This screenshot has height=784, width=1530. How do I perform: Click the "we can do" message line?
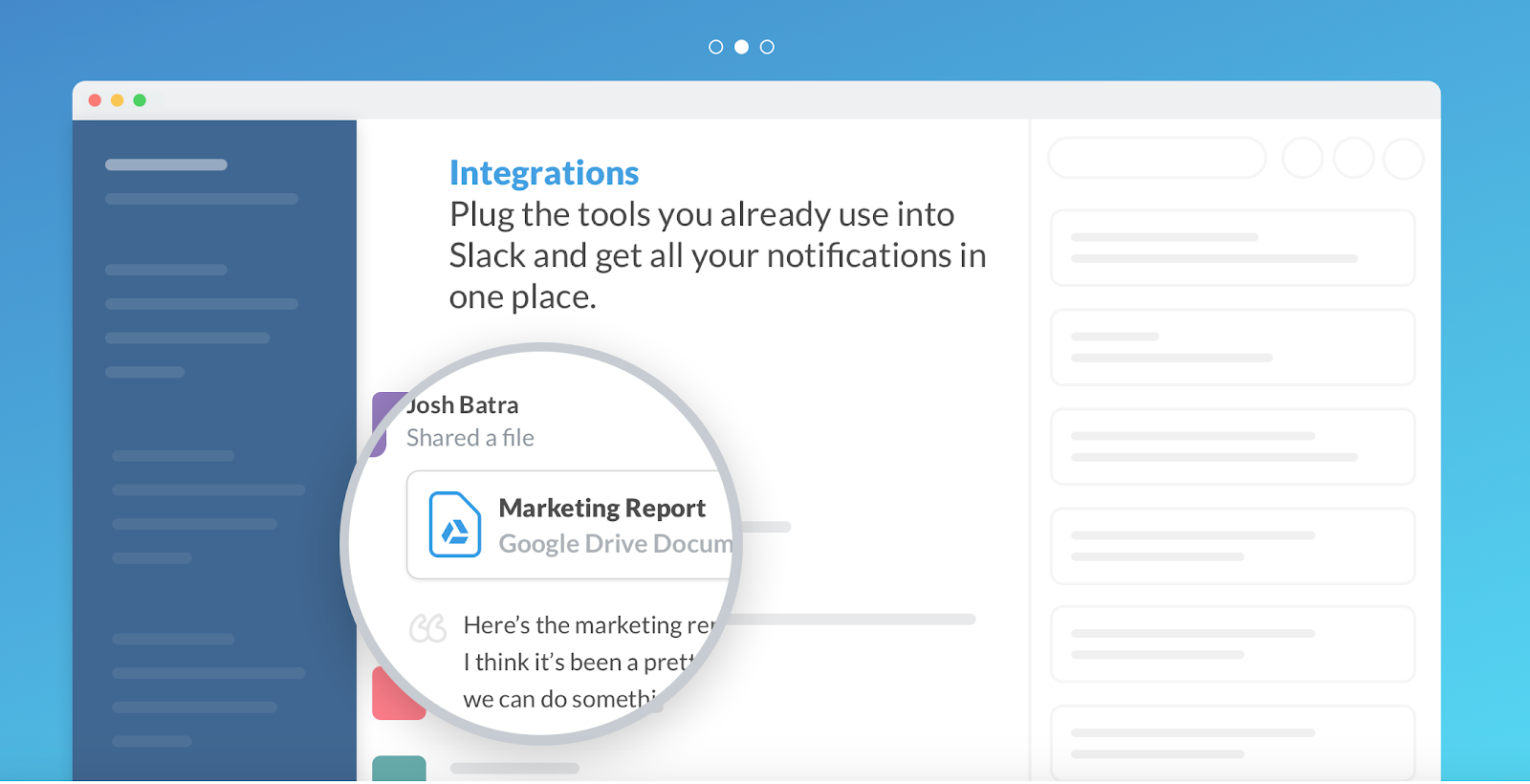coord(560,699)
